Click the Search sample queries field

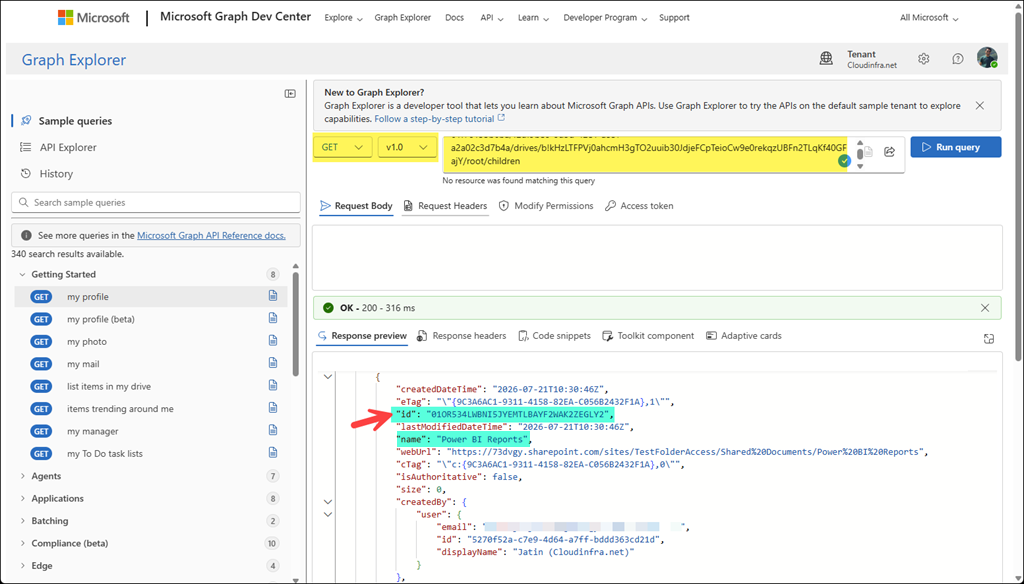pos(155,203)
